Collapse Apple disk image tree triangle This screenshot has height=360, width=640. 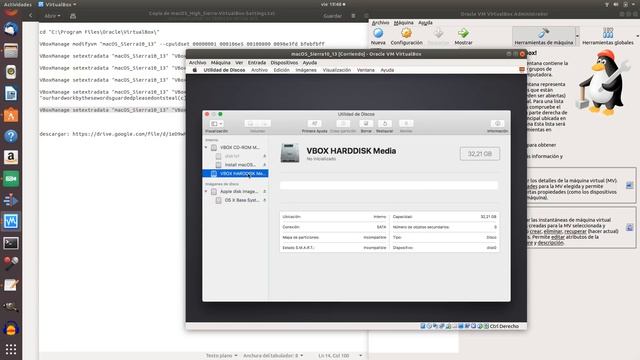click(x=206, y=191)
